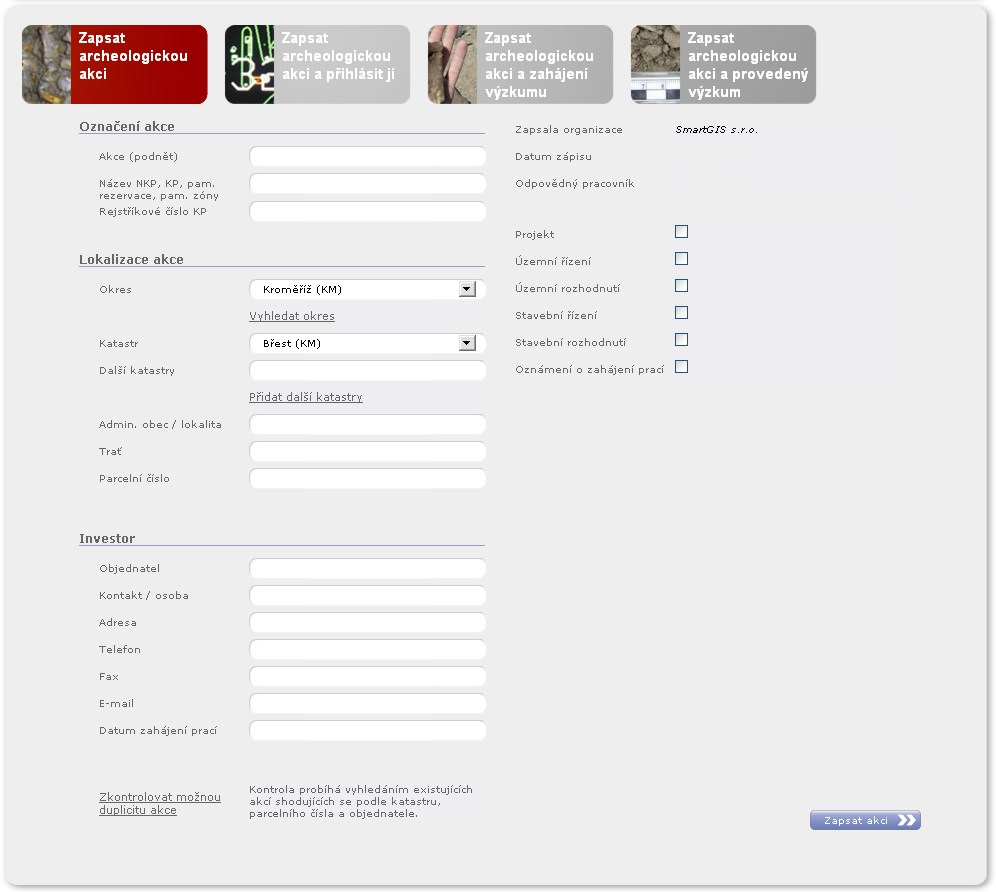
Task: Tick the Územní řízení checkbox
Action: 682,259
